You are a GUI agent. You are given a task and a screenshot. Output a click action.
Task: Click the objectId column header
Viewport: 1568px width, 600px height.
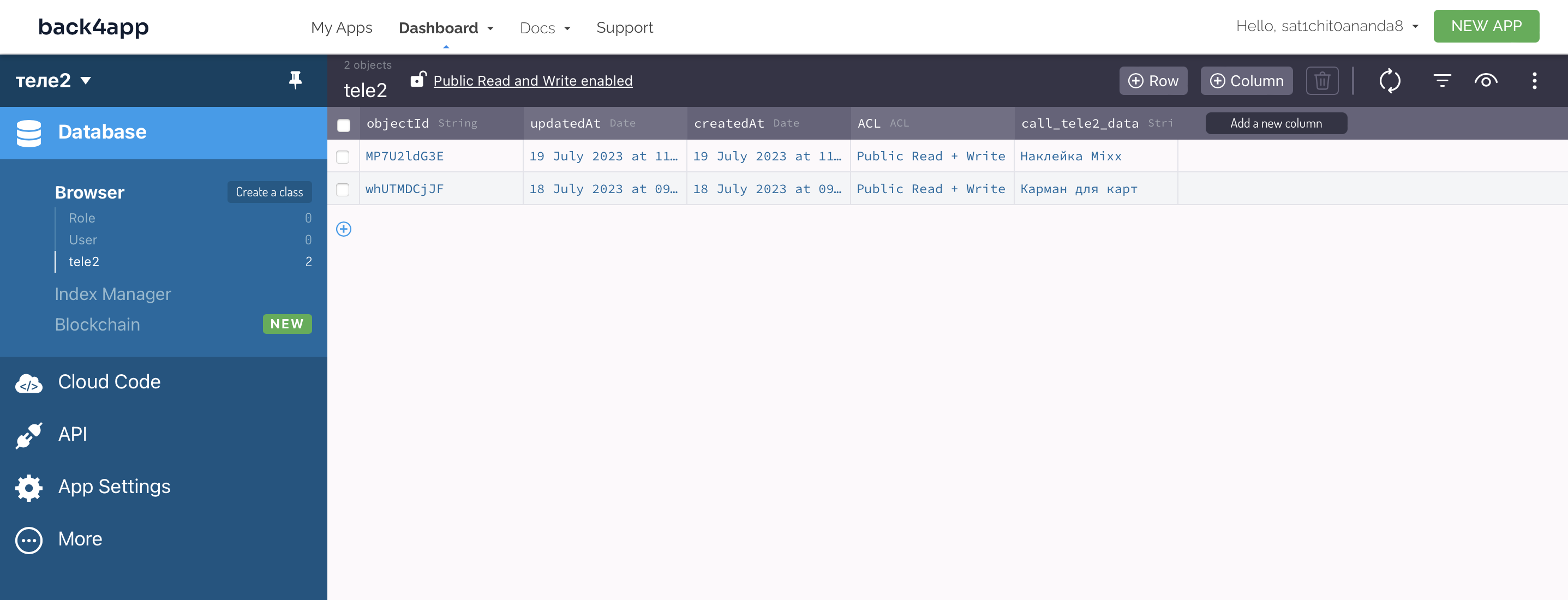[x=441, y=123]
